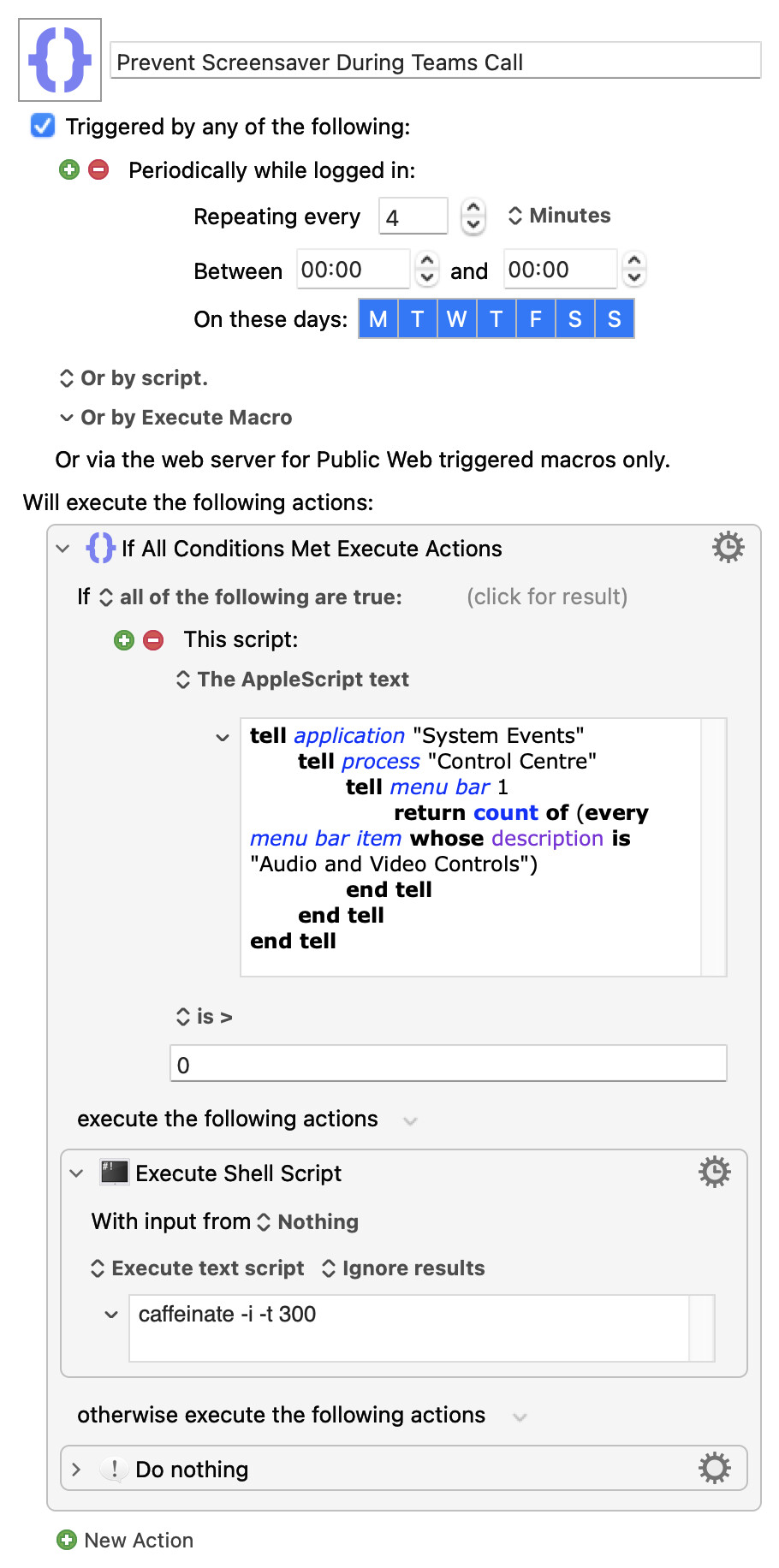The image size is (779, 1568).
Task: Open the 'all of the following are true' menu
Action: 251,597
